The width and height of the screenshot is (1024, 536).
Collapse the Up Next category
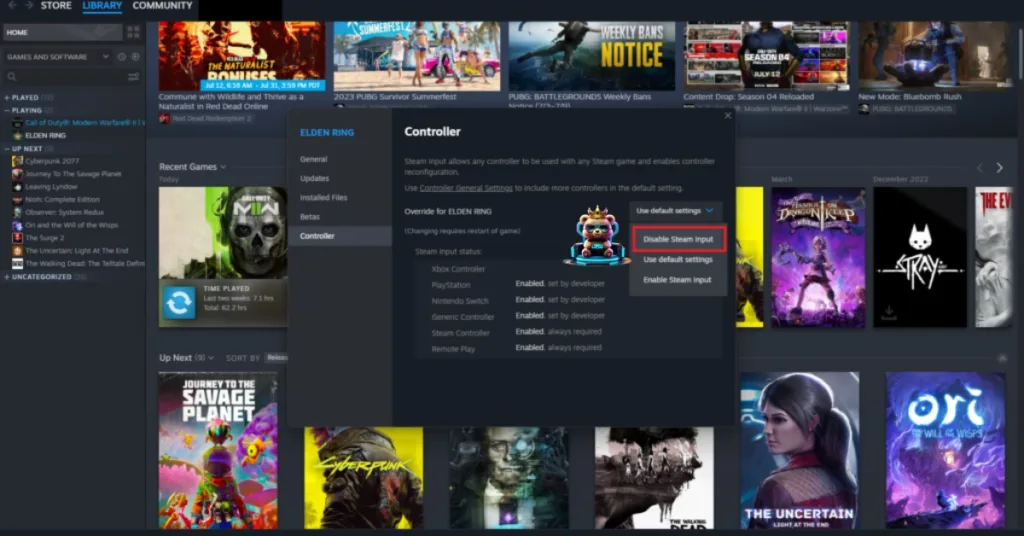point(7,148)
